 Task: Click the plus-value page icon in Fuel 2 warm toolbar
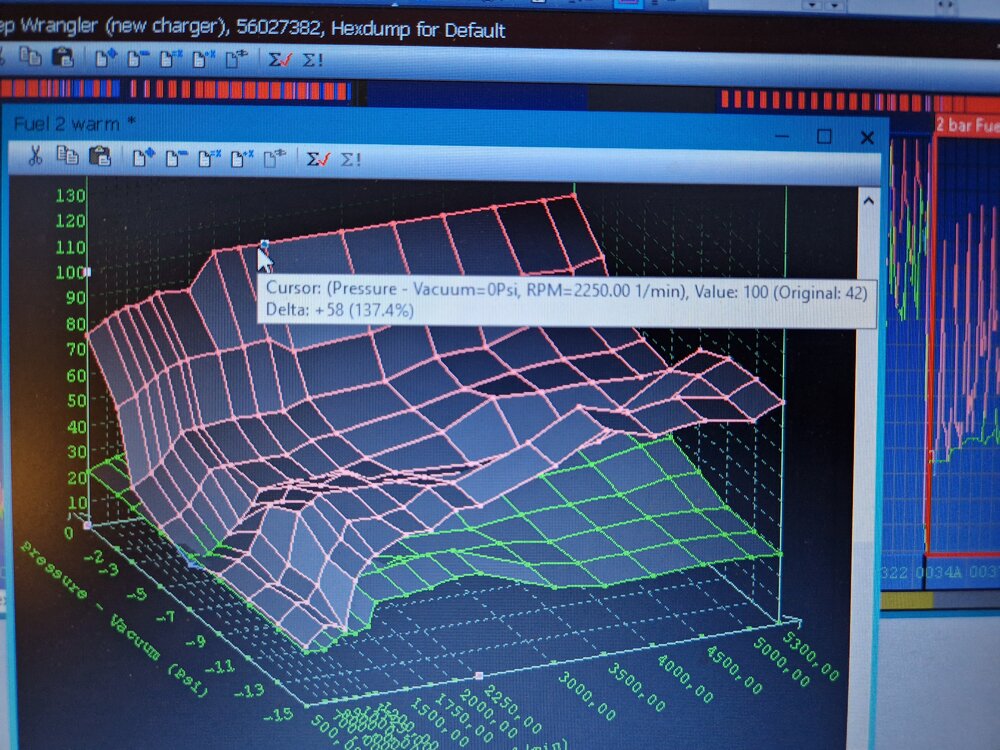pos(143,157)
